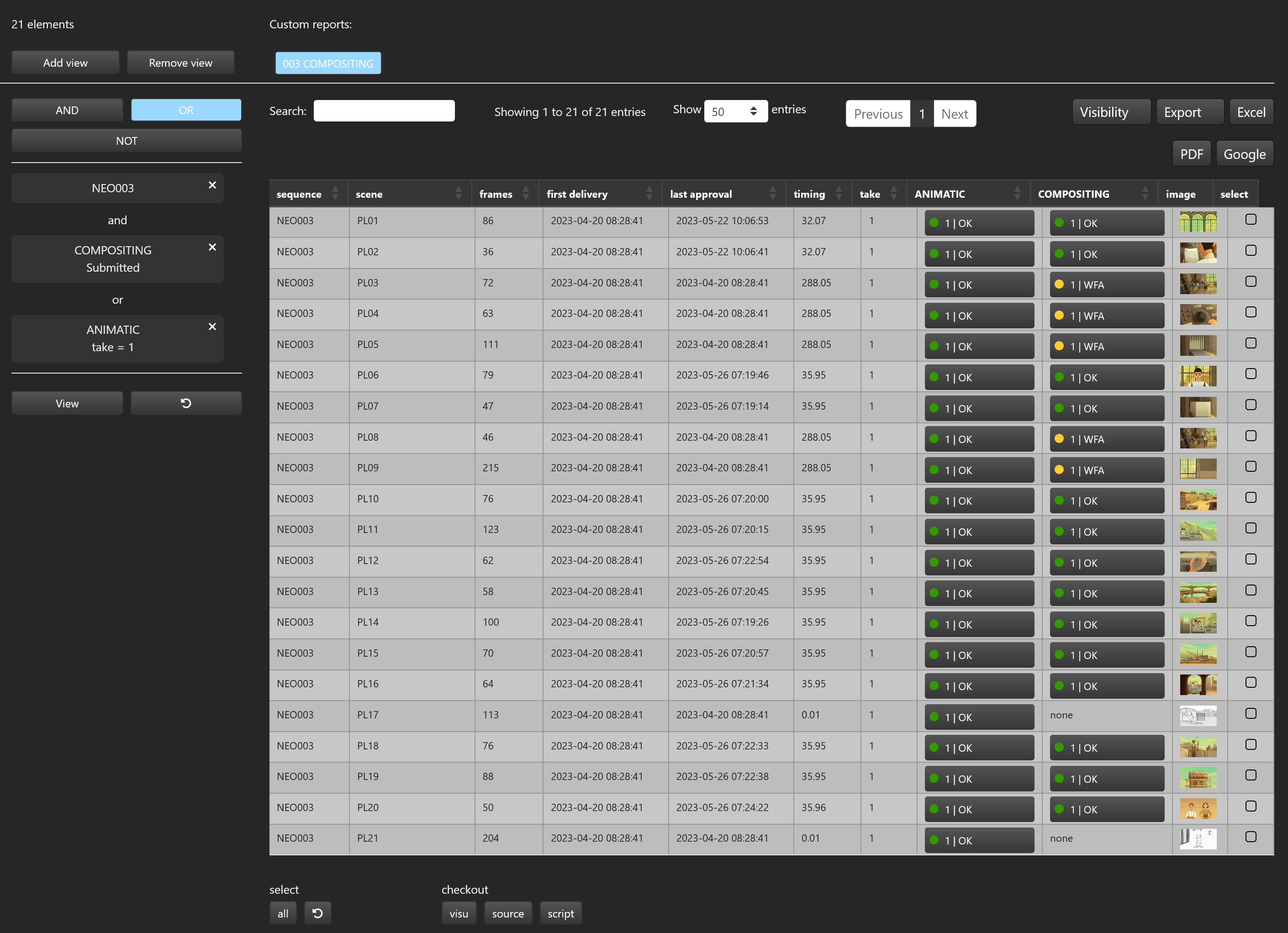1288x933 pixels.
Task: Check the select box for PL01
Action: [1251, 220]
